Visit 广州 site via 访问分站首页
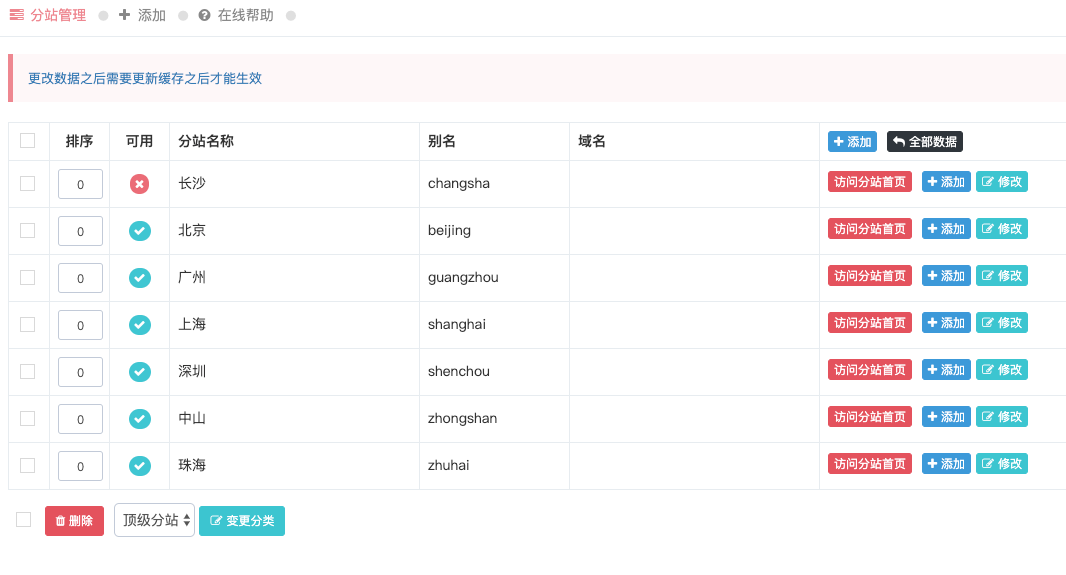 (870, 275)
